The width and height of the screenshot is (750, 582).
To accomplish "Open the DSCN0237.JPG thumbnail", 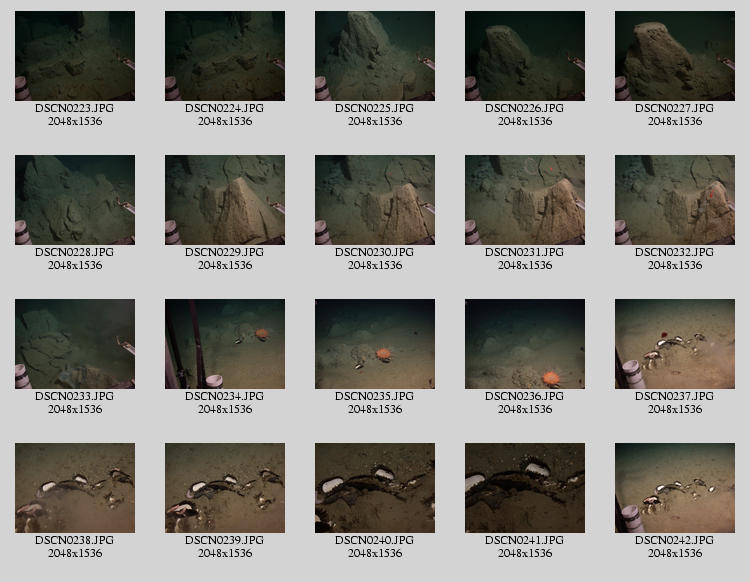I will tap(675, 344).
